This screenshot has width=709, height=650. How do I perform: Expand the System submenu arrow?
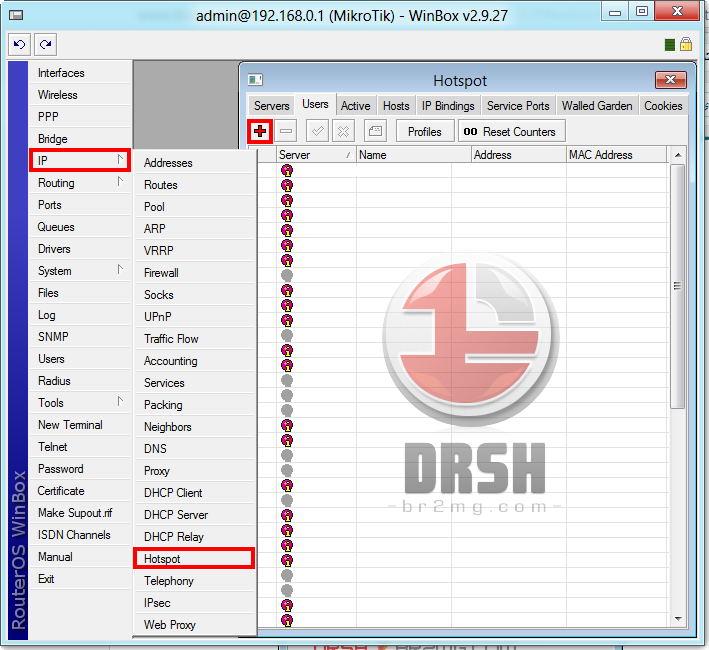click(x=120, y=270)
